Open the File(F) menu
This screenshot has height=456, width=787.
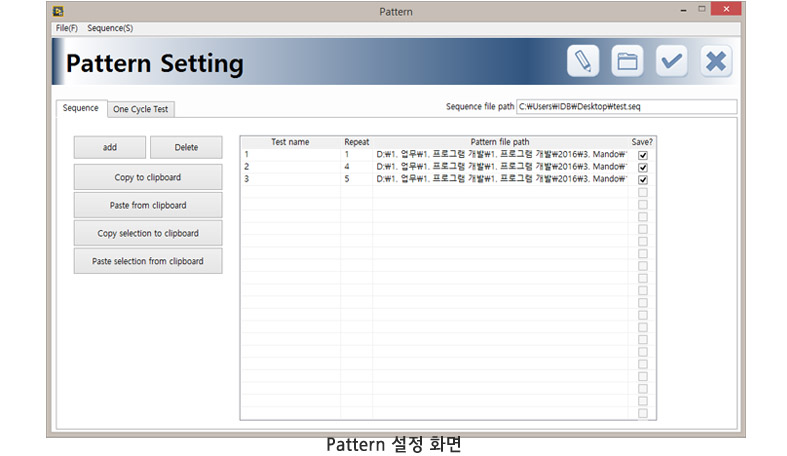(x=67, y=28)
